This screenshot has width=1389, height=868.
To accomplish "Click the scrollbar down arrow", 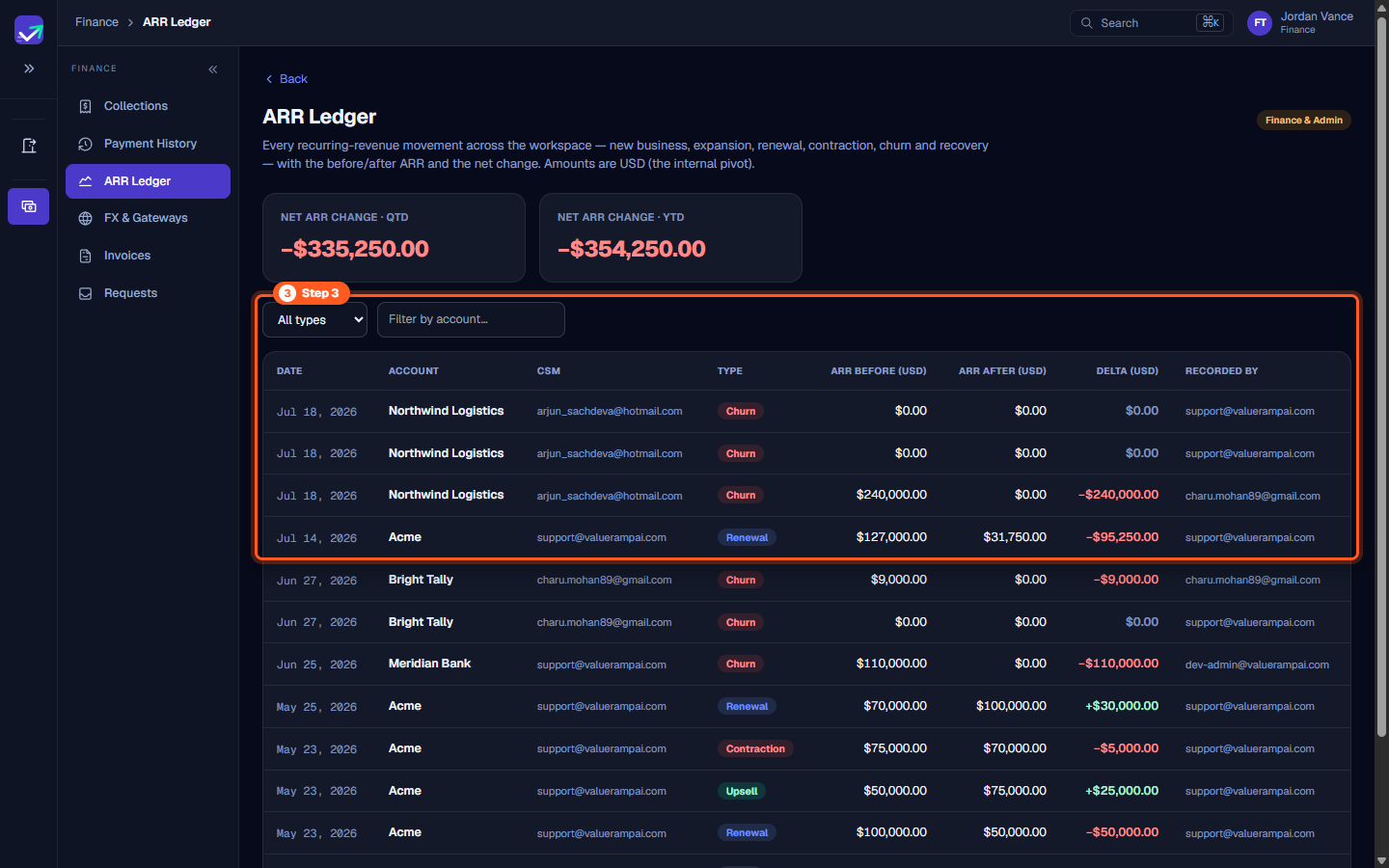I will [1381, 860].
